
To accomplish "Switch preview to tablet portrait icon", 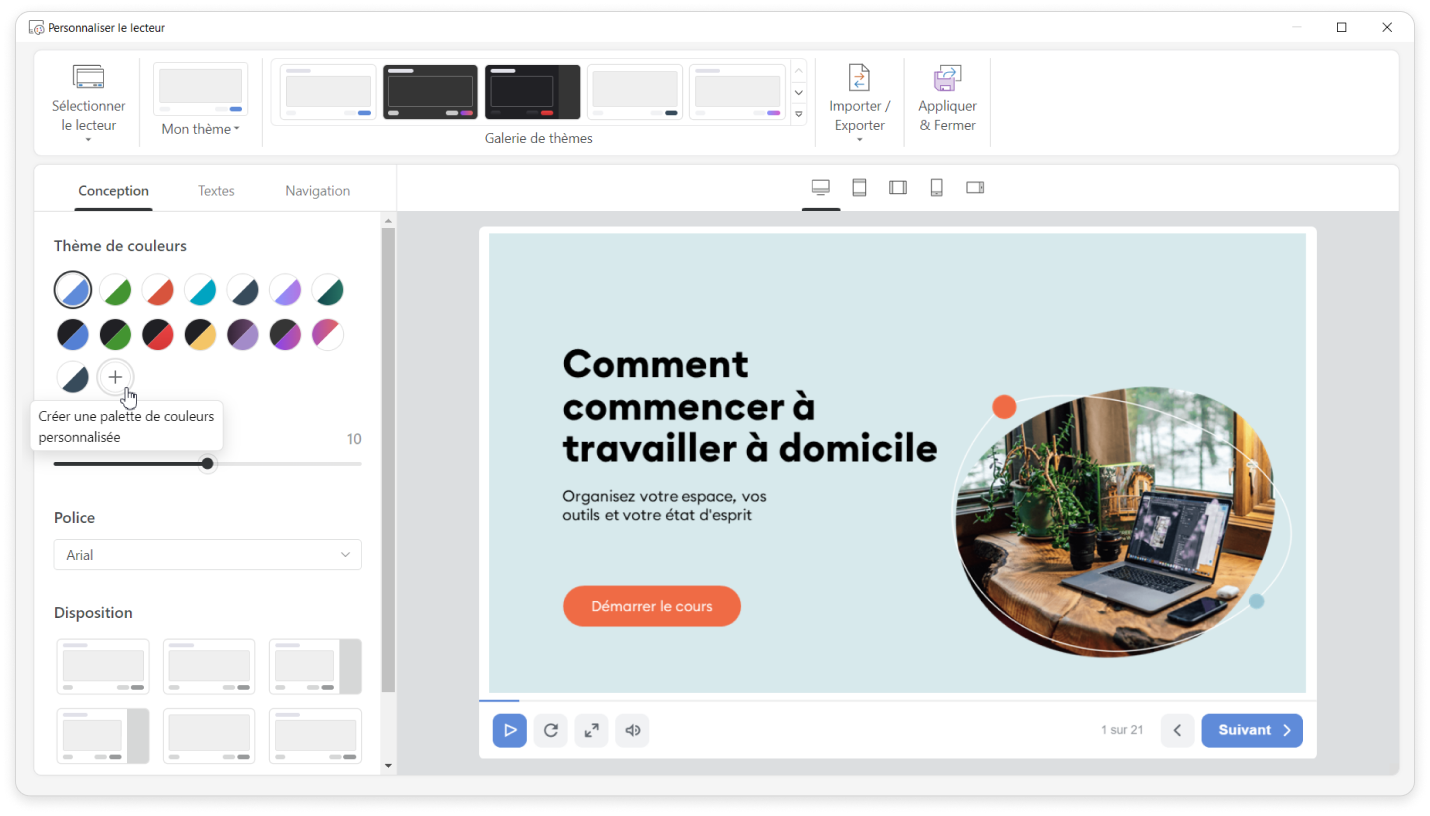I will (x=859, y=188).
